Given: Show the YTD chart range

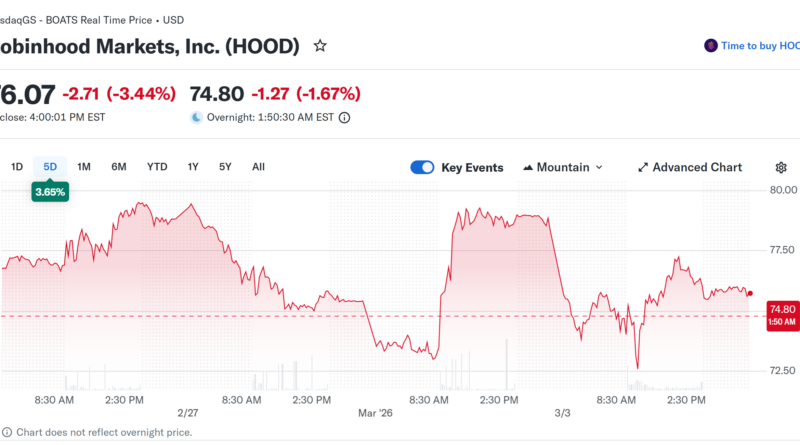Looking at the screenshot, I should pos(157,167).
